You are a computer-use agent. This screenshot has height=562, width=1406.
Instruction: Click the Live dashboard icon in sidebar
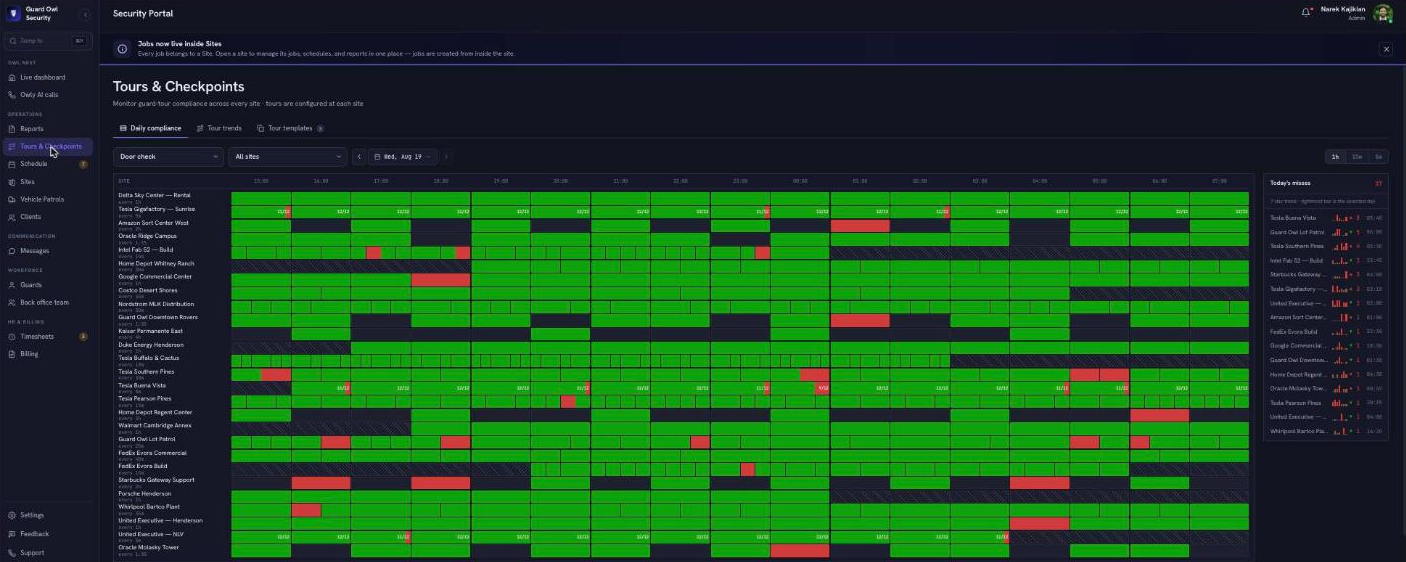point(12,77)
